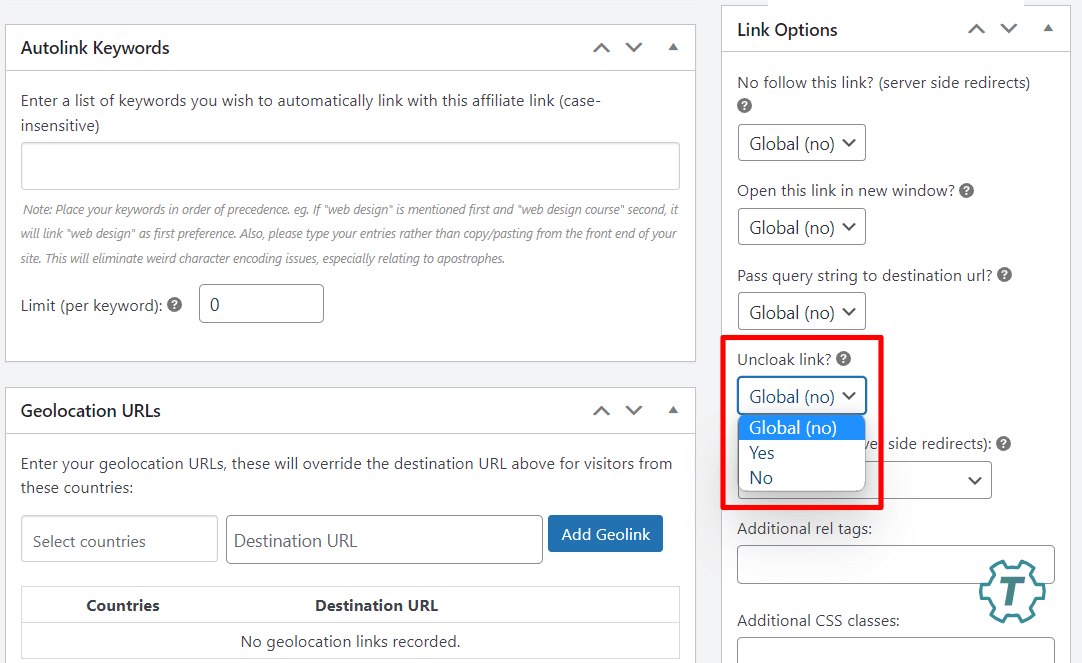
Task: Click help icon next to Uncloak link
Action: [844, 359]
